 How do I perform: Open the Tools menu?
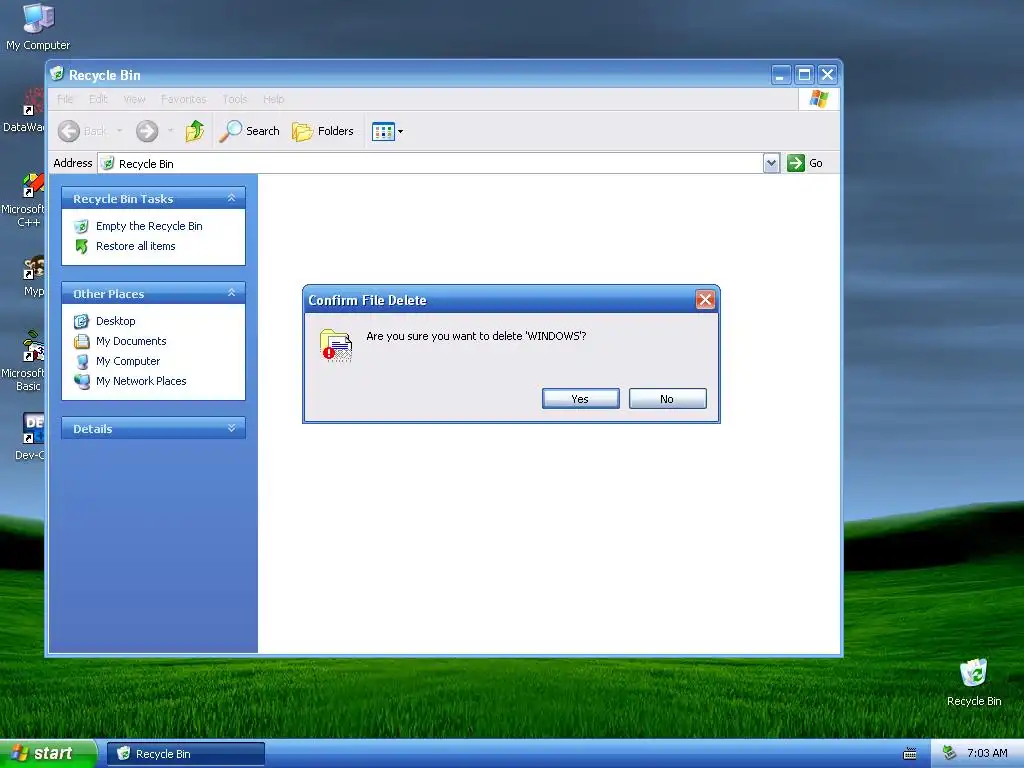(234, 99)
